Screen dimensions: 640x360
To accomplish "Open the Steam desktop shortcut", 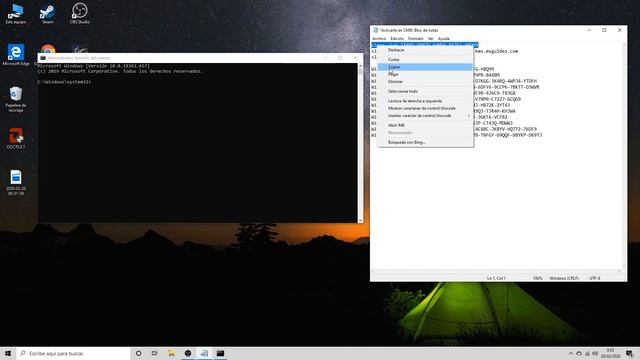I will coord(47,13).
